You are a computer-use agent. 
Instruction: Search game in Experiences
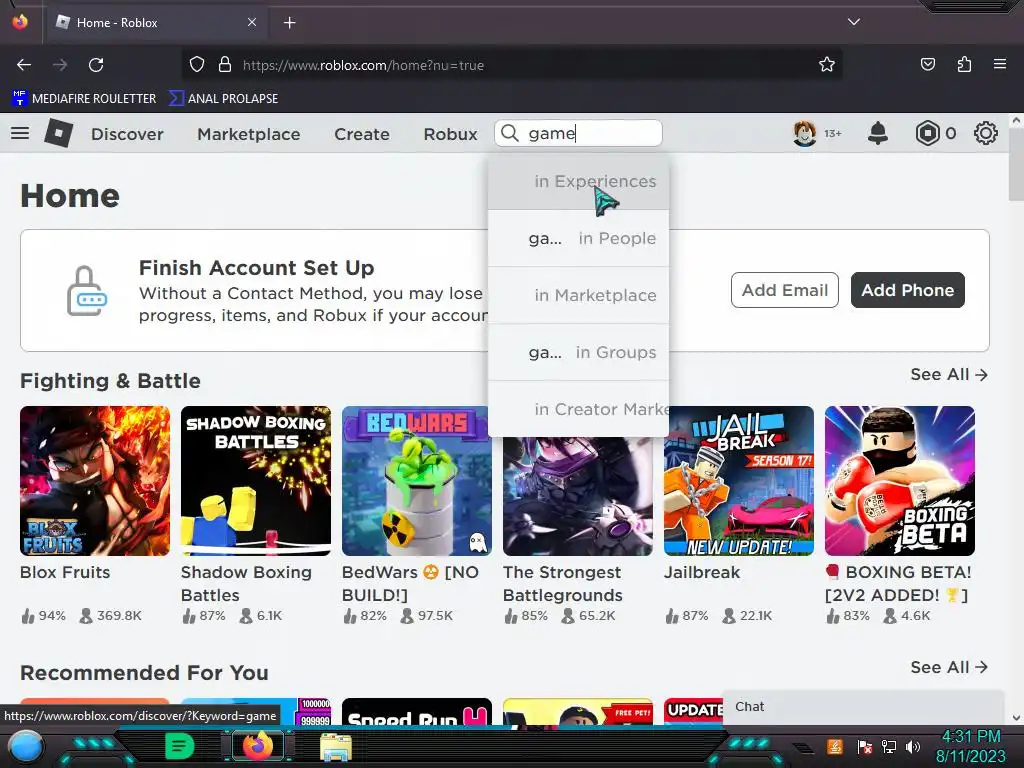pos(579,182)
